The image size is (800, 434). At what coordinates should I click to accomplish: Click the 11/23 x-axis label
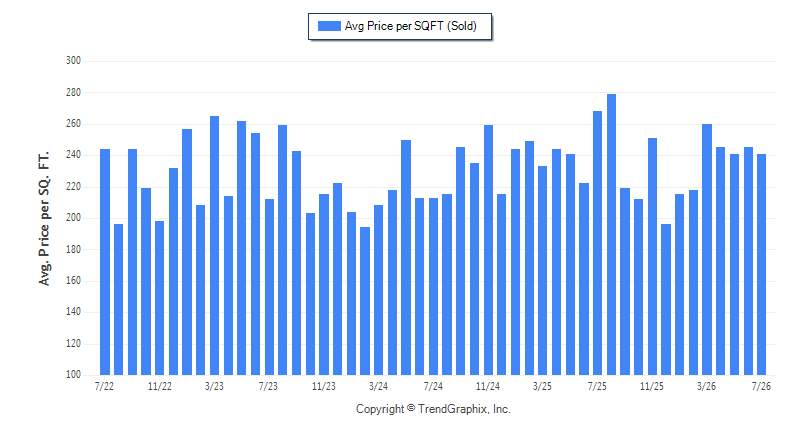(x=323, y=387)
